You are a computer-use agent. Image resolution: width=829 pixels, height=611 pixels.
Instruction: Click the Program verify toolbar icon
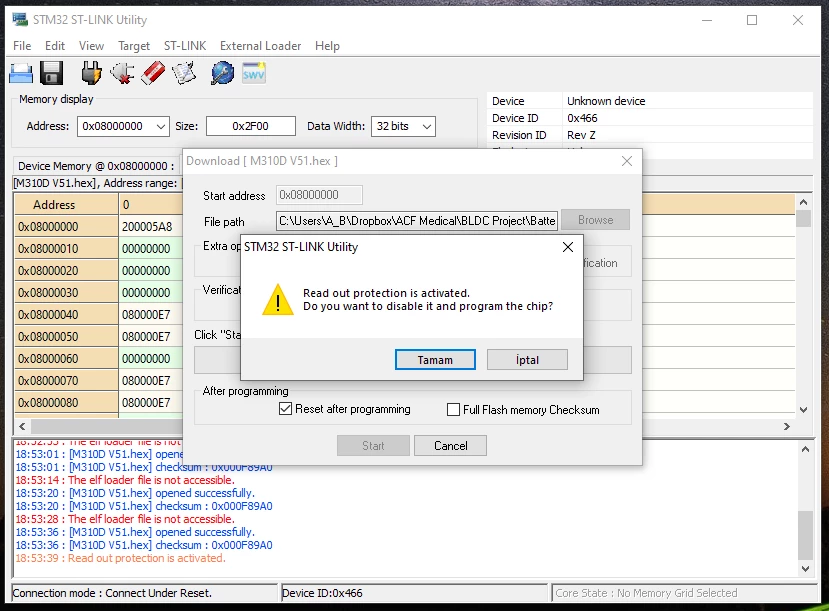coord(183,73)
